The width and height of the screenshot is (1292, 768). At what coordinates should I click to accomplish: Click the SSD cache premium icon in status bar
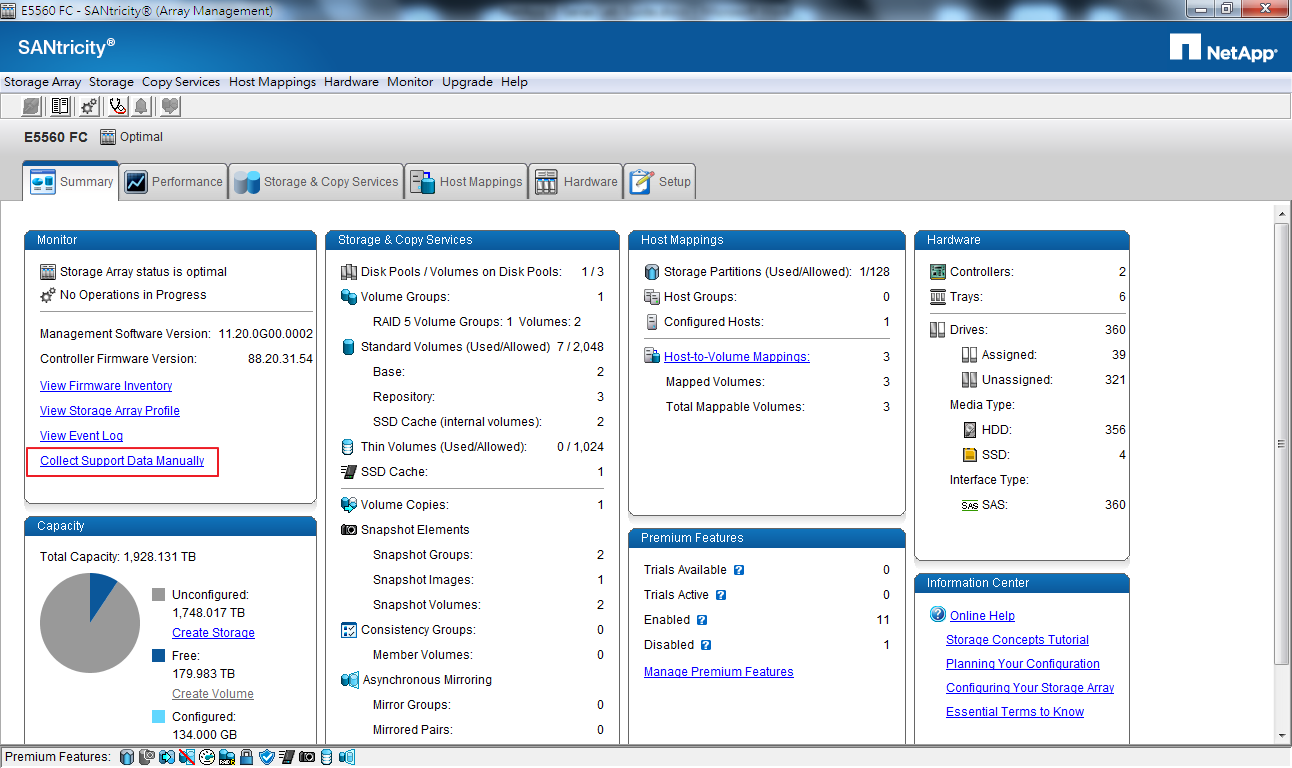click(286, 757)
